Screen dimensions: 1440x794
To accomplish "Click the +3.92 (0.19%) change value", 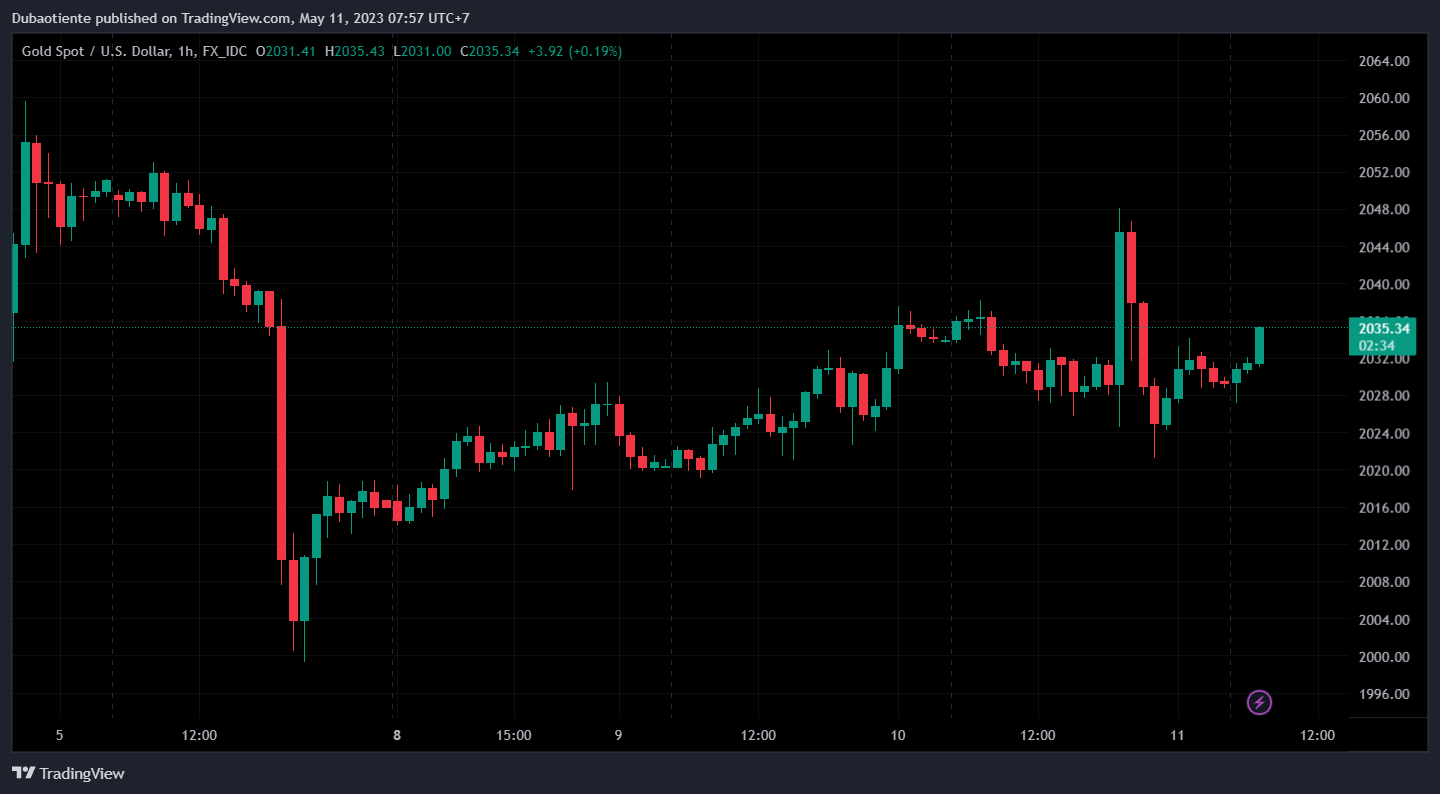I will coord(574,51).
